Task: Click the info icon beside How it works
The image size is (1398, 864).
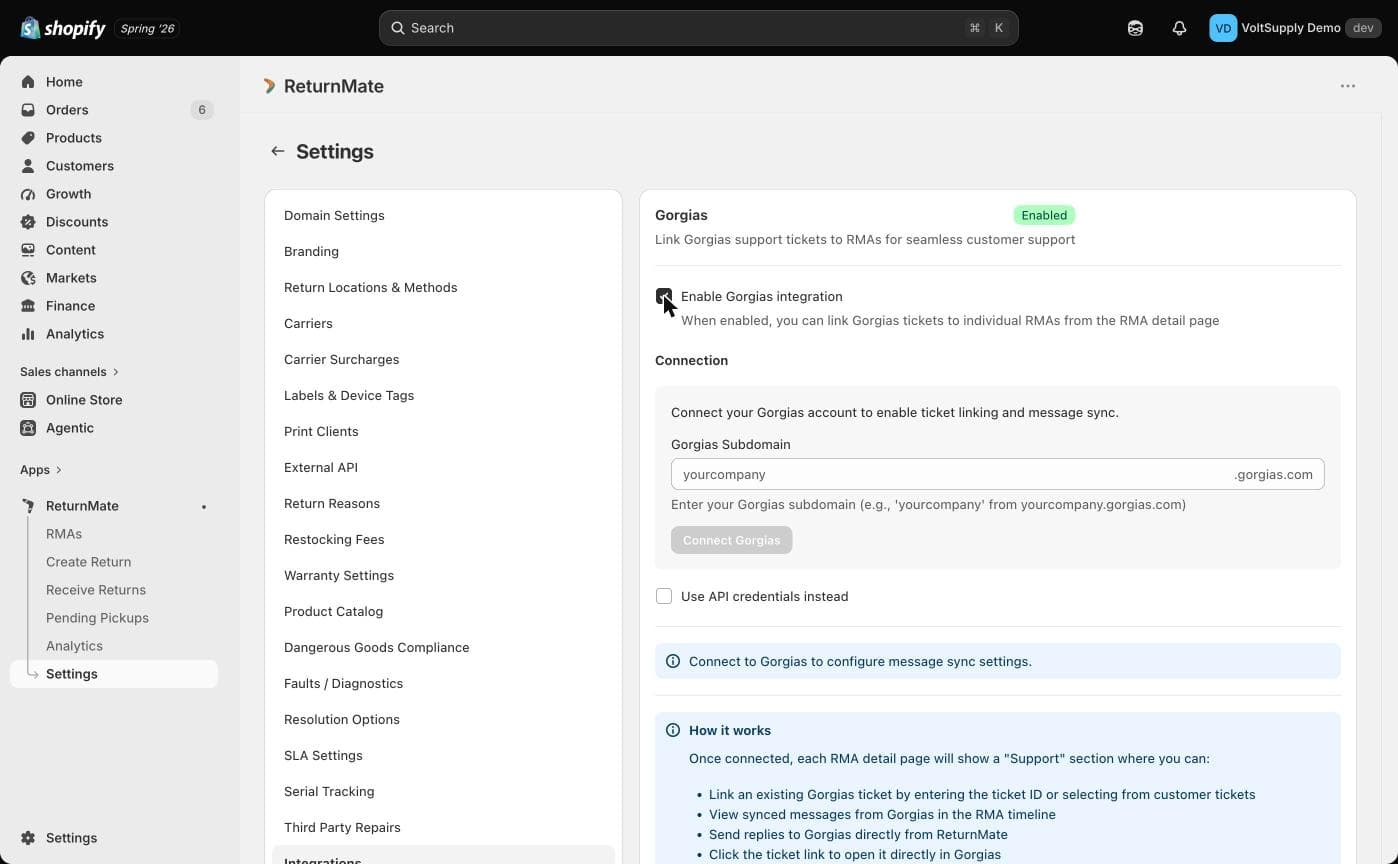Action: (x=673, y=730)
